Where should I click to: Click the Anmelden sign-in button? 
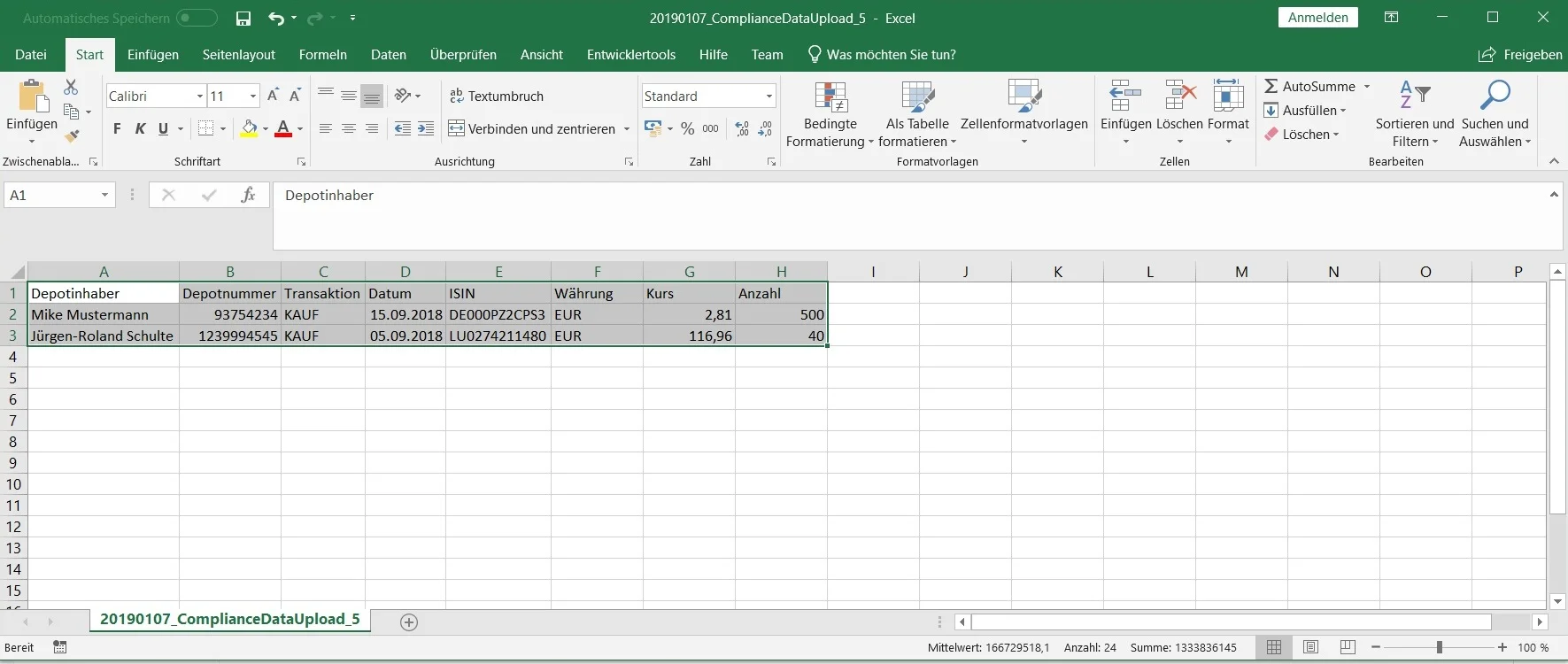1318,18
